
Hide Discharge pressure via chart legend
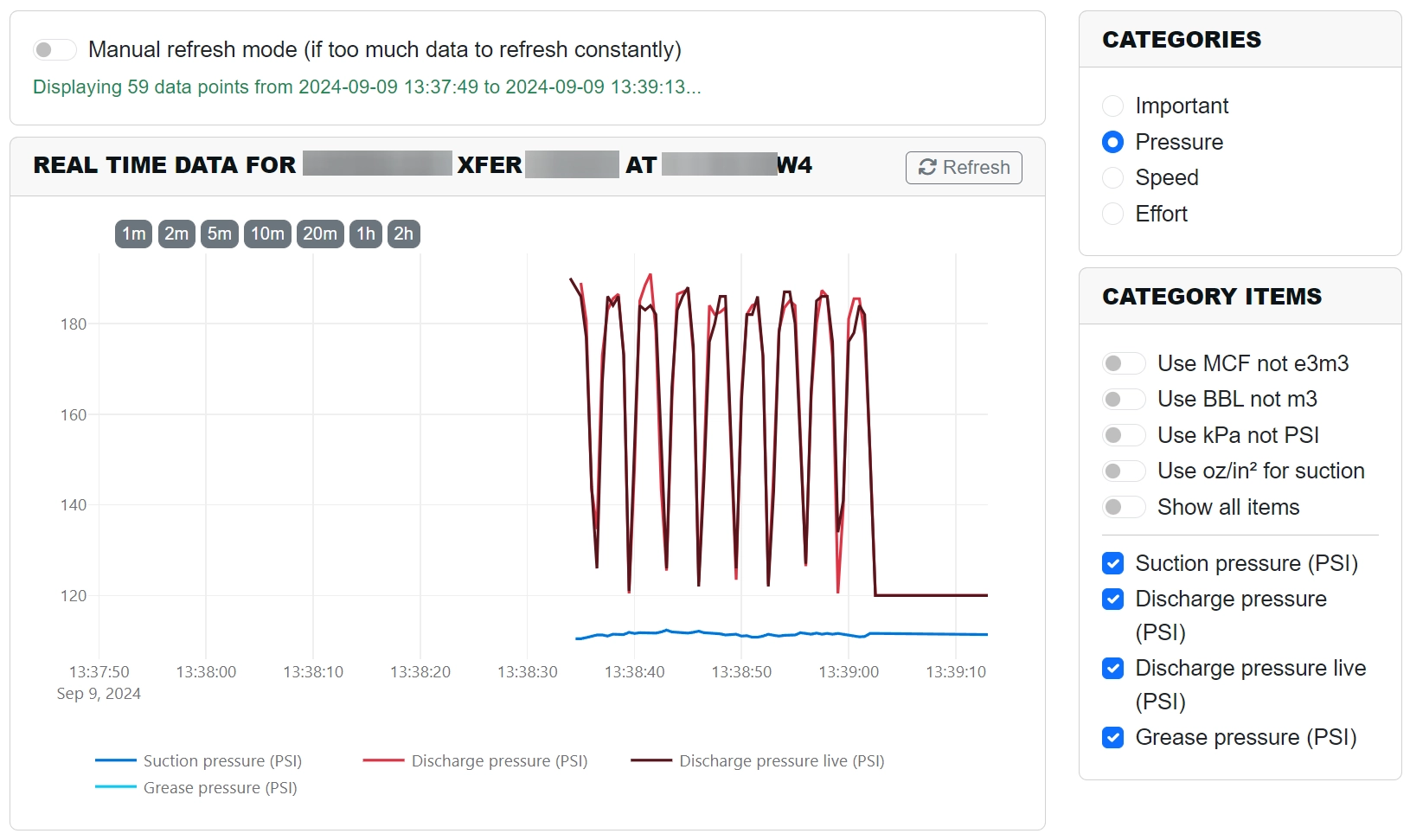[500, 760]
